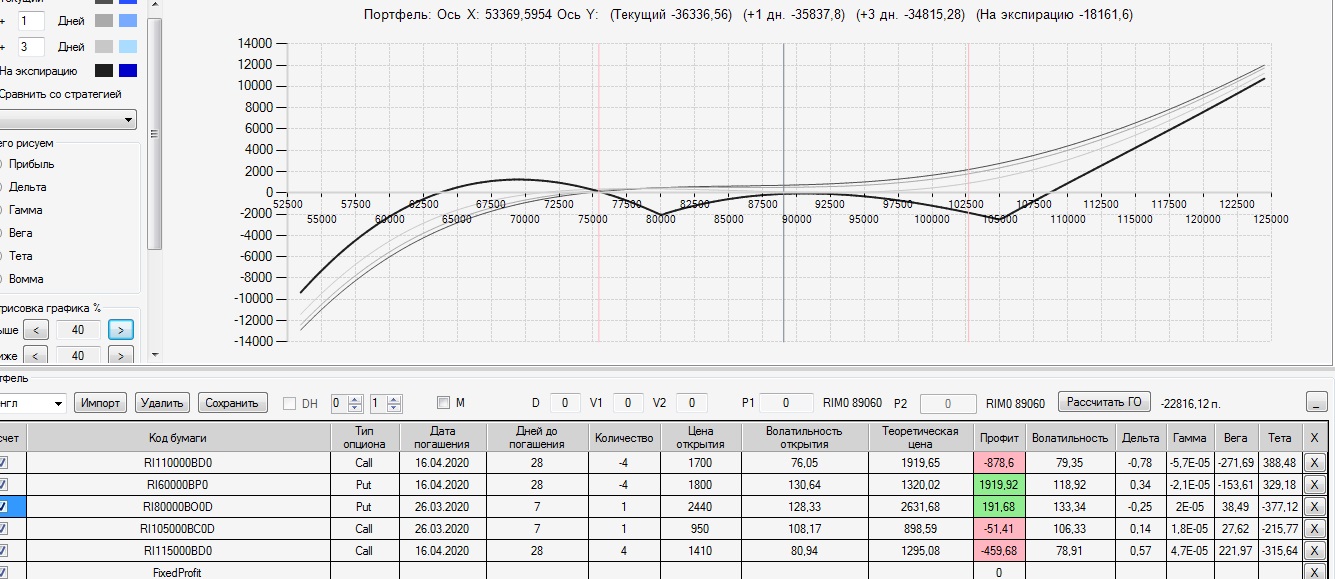Pick light blue swatch for +3 days line

point(128,46)
